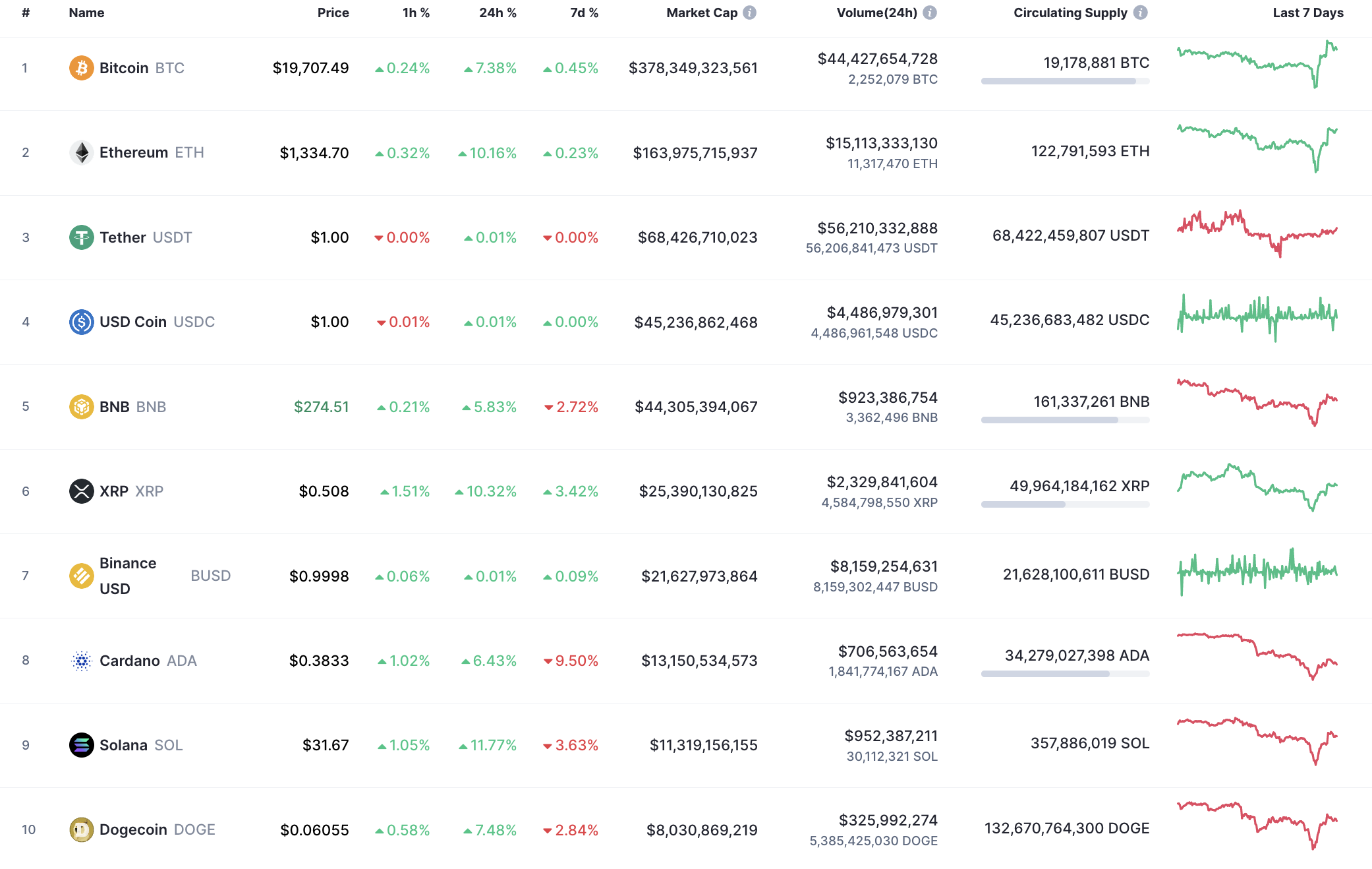Click the Volume(24h) info icon
This screenshot has width=1372, height=869.
930,13
